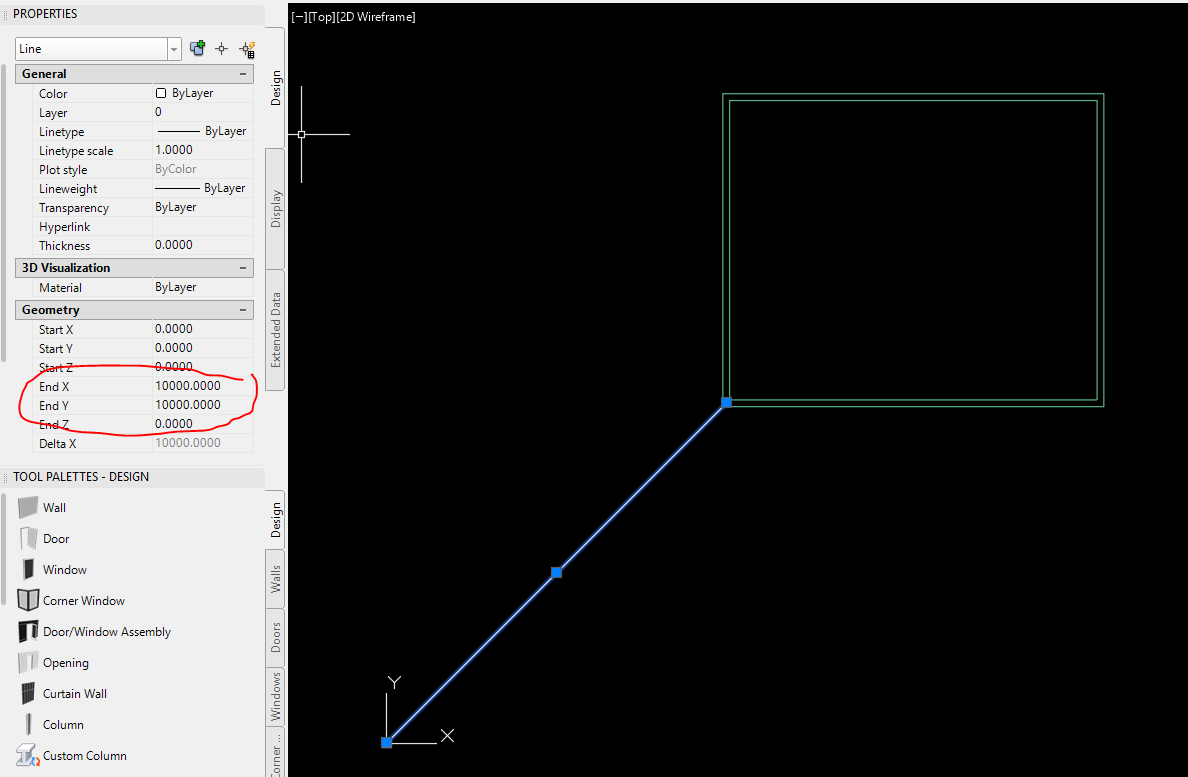Click the grip at line endpoint near rectangle

tap(726, 402)
